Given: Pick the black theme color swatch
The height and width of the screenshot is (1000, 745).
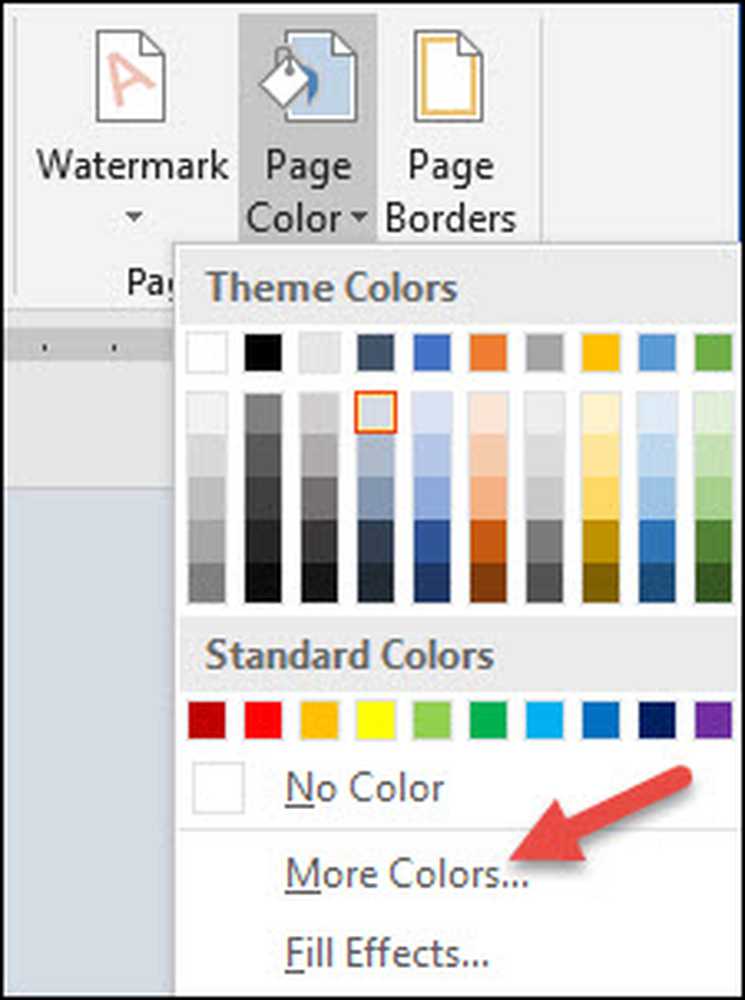Looking at the screenshot, I should tap(263, 353).
